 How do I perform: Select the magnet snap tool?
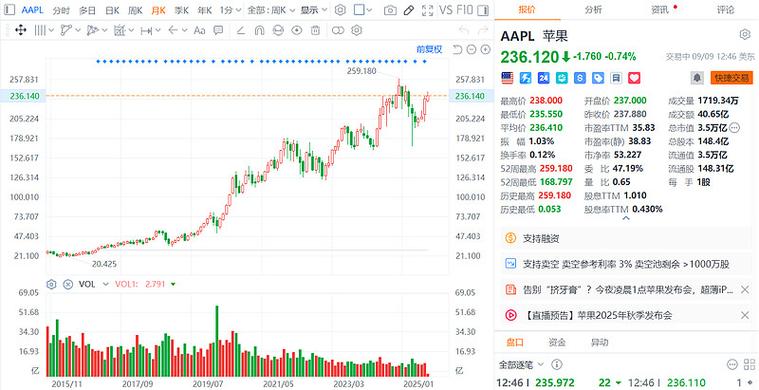pyautogui.click(x=259, y=30)
